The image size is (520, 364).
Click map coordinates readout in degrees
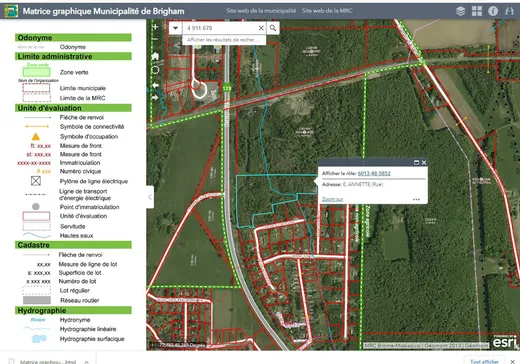pyautogui.click(x=182, y=345)
